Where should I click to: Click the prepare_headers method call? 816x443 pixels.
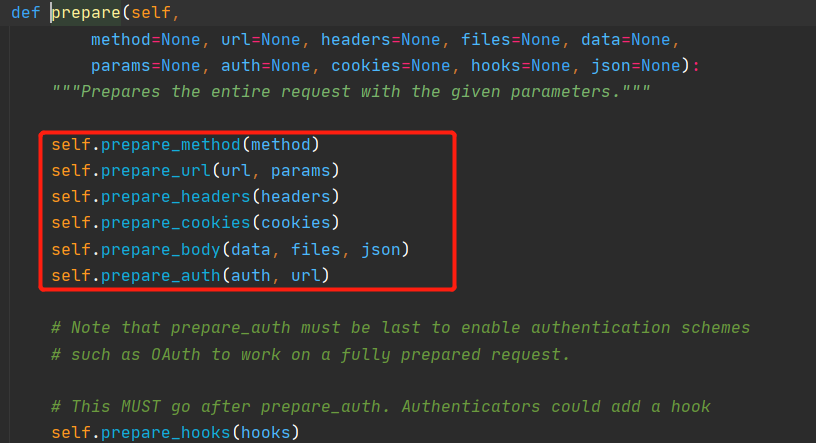click(161, 196)
